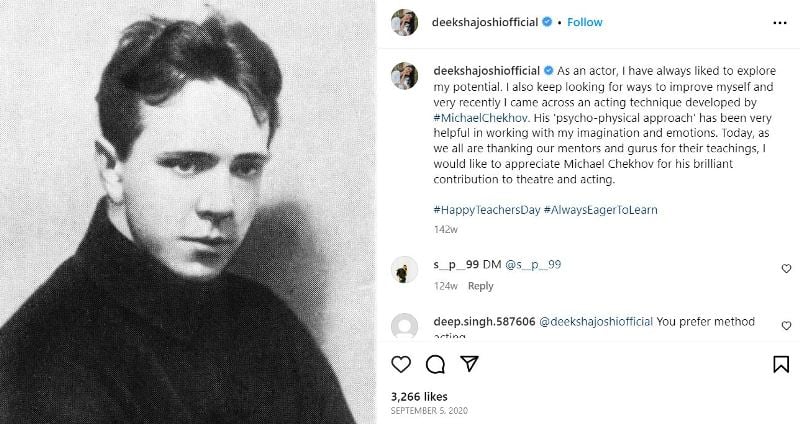Open the @deekshajoshiofficial mention in comment
Image resolution: width=800 pixels, height=424 pixels.
coord(597,321)
